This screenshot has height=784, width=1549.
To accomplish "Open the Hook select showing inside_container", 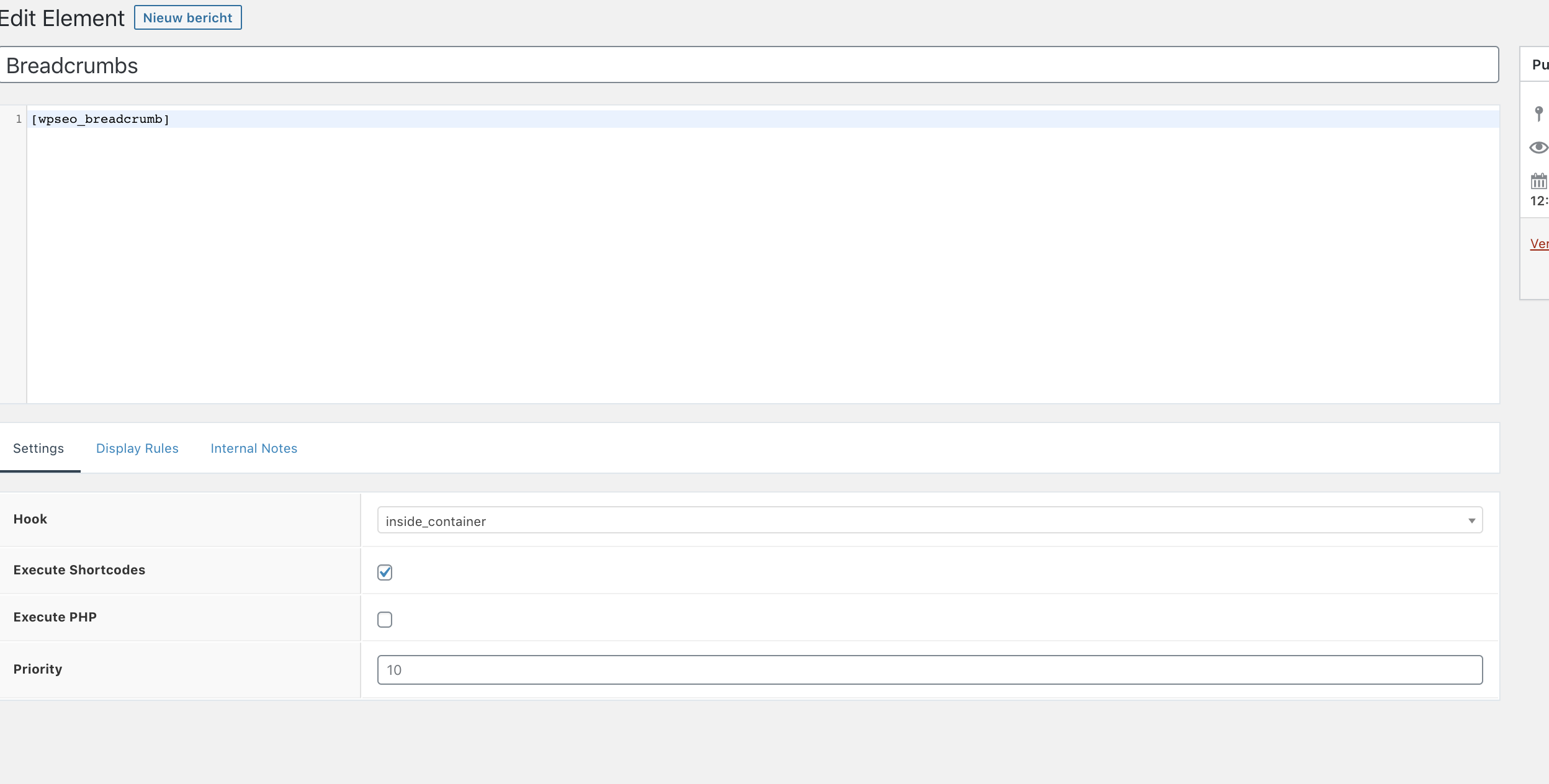I will 929,521.
